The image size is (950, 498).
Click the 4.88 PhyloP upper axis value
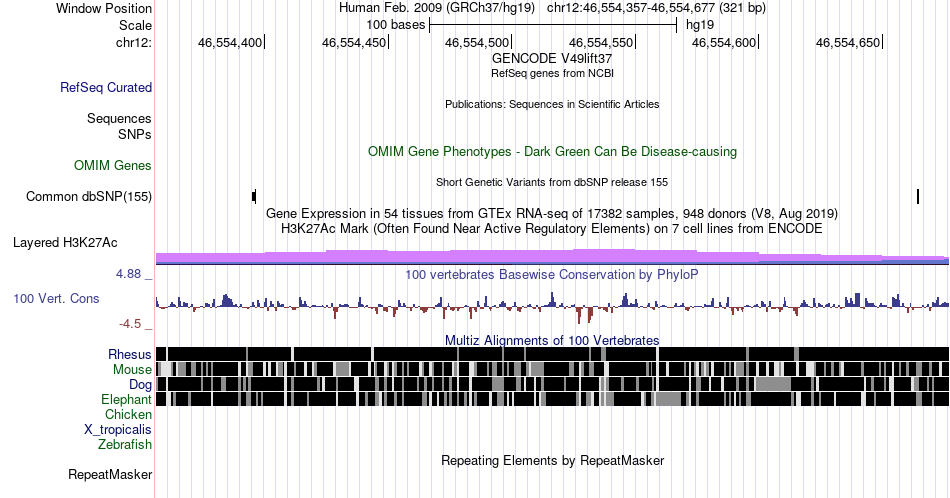128,274
